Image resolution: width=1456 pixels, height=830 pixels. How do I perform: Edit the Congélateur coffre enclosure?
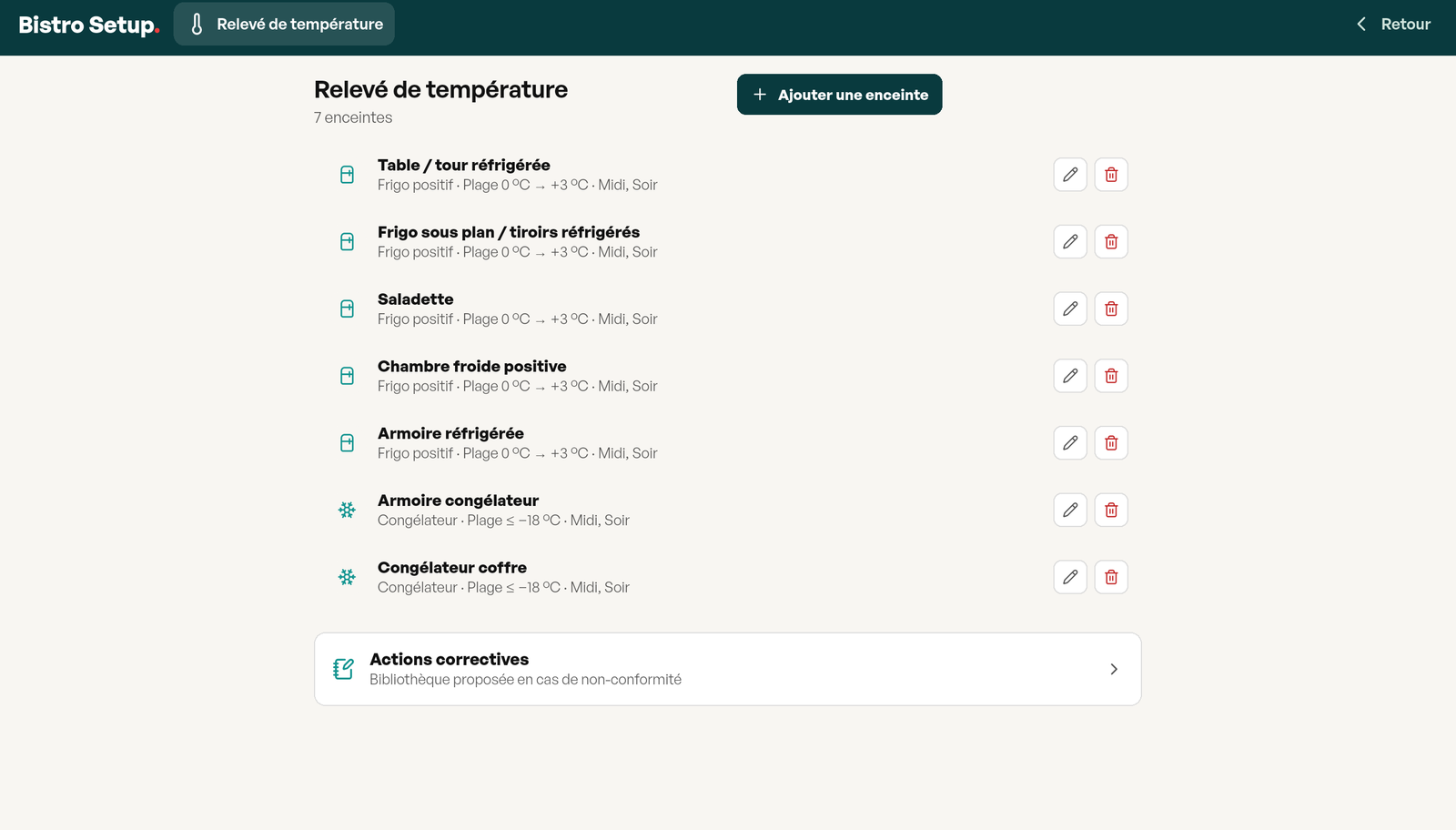(x=1070, y=577)
